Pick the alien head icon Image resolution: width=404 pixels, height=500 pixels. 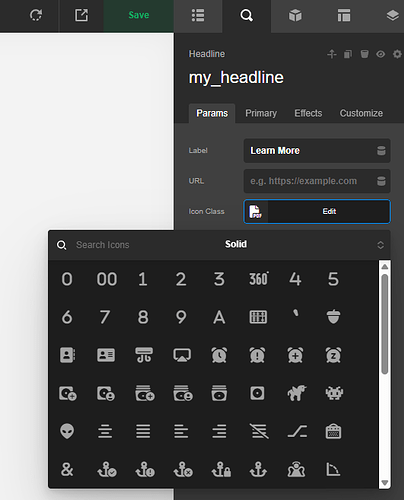pyautogui.click(x=67, y=431)
